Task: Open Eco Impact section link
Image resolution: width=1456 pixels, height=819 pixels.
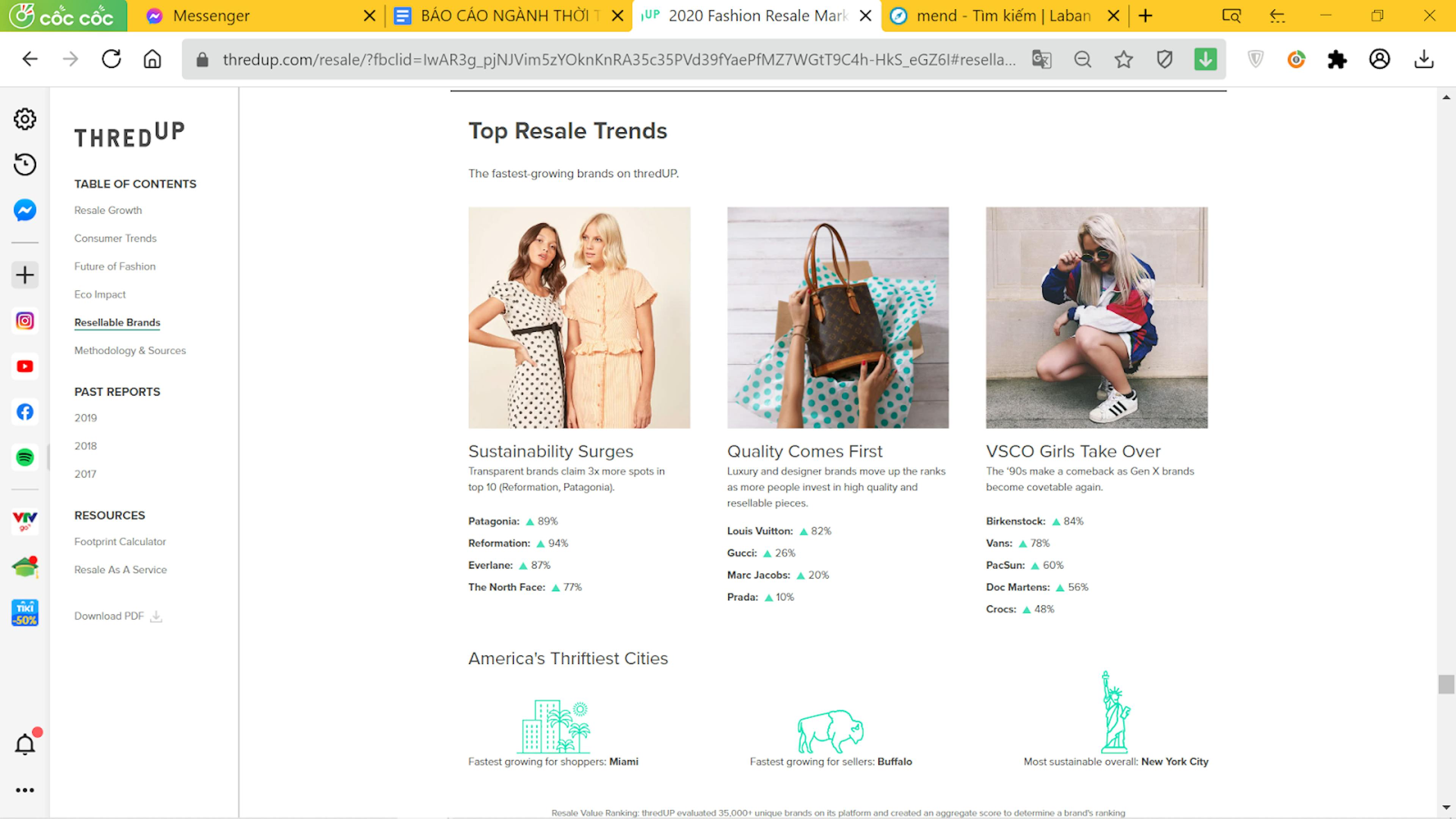Action: [x=100, y=295]
